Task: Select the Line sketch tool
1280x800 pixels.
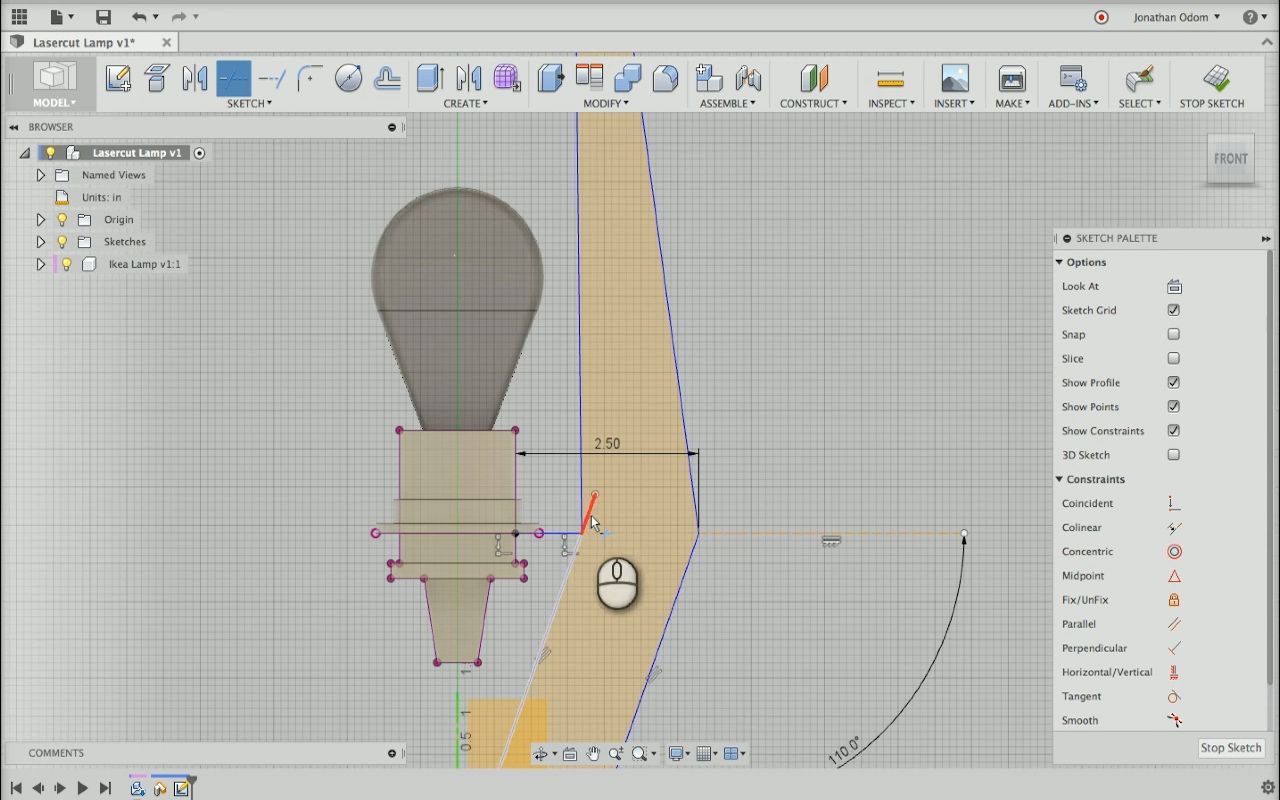Action: pyautogui.click(x=233, y=78)
